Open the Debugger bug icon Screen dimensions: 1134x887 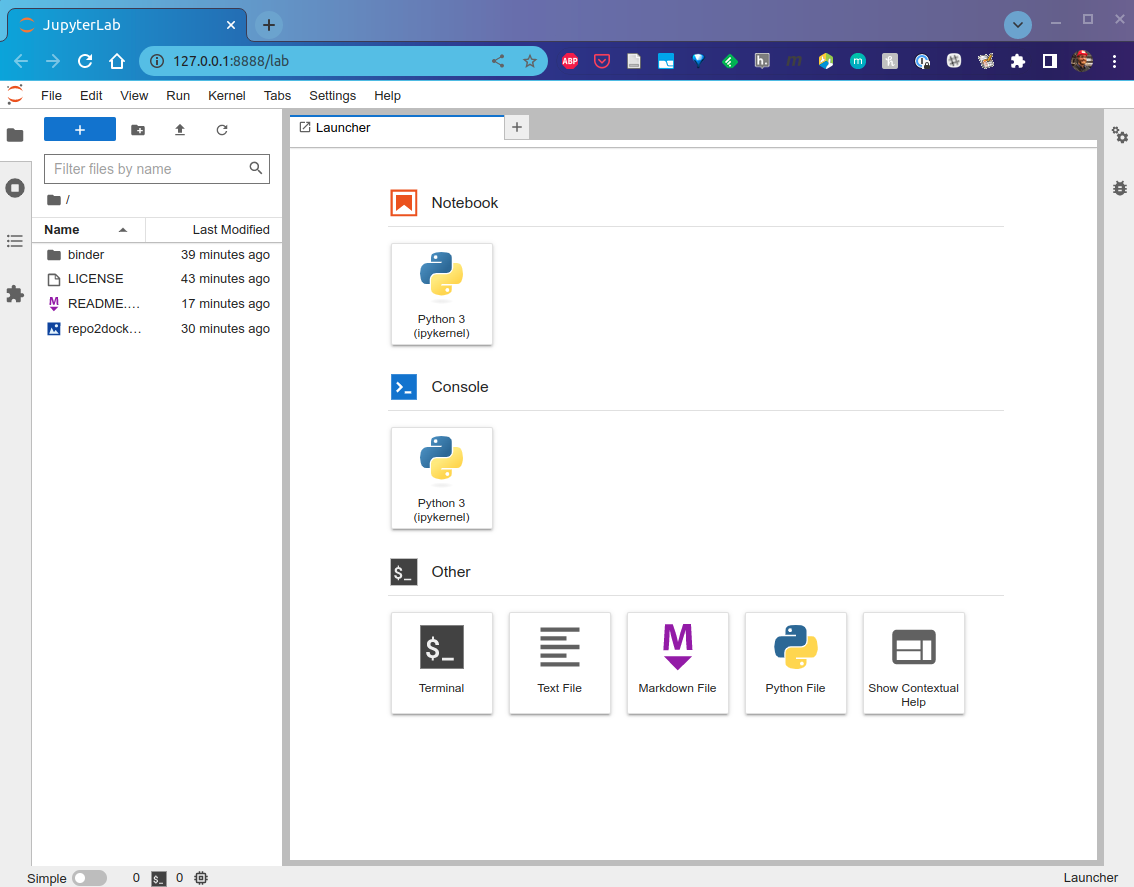1120,188
